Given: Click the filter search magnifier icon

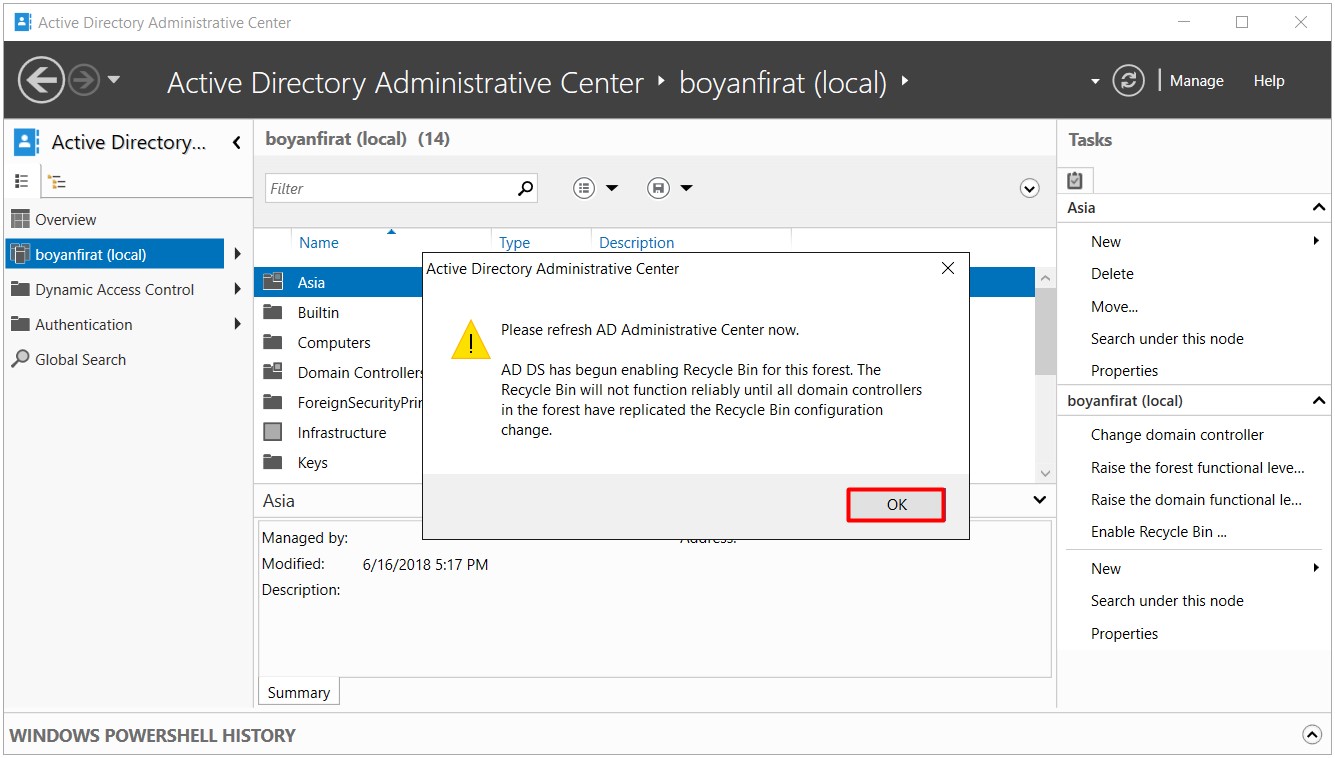Looking at the screenshot, I should tap(525, 188).
